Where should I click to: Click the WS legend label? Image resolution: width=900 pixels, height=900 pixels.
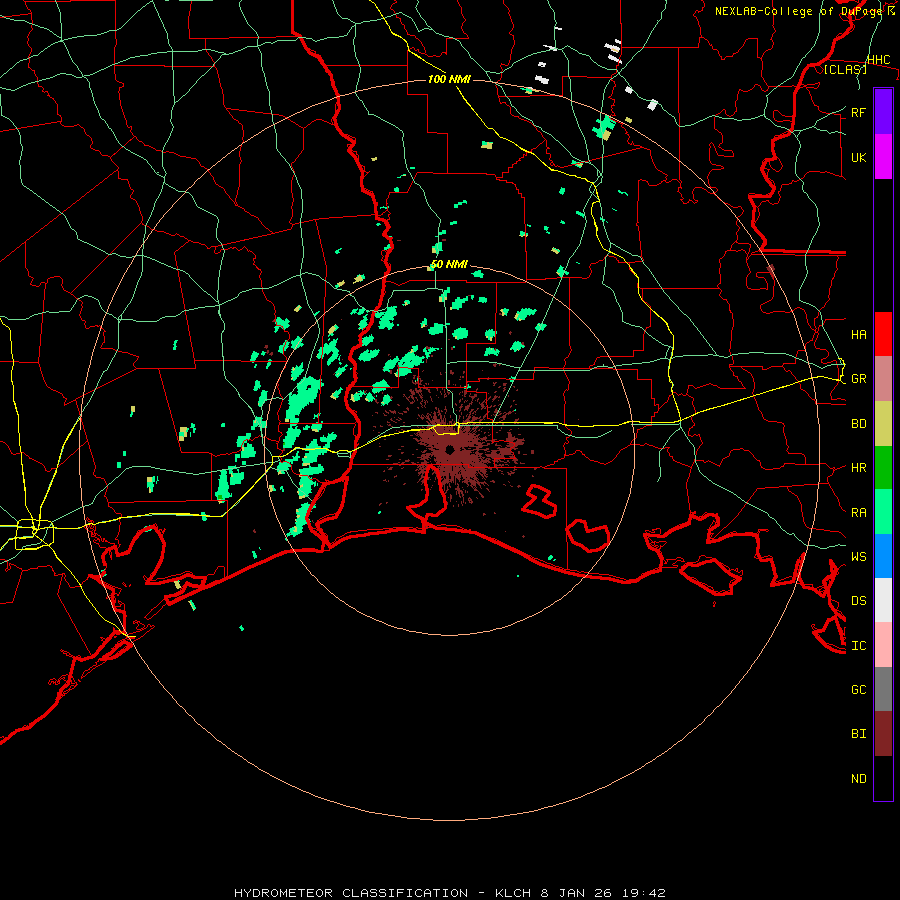pos(859,556)
